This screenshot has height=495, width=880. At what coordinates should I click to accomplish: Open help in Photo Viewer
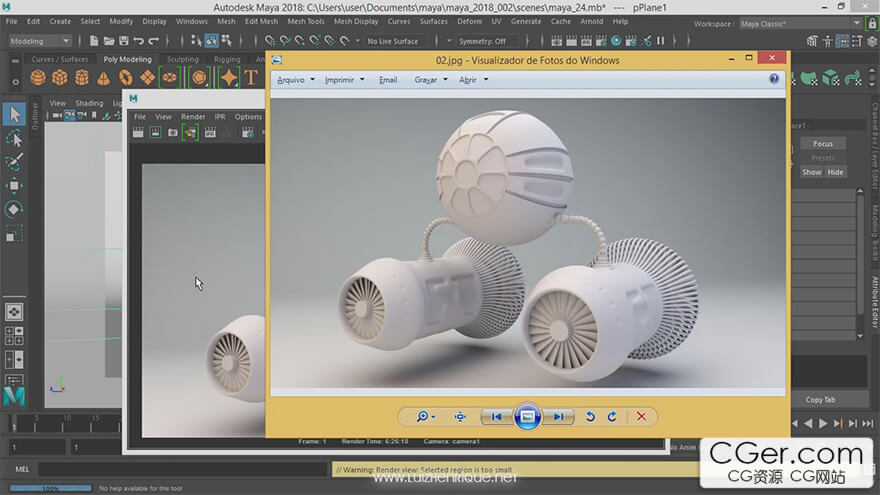(x=774, y=79)
